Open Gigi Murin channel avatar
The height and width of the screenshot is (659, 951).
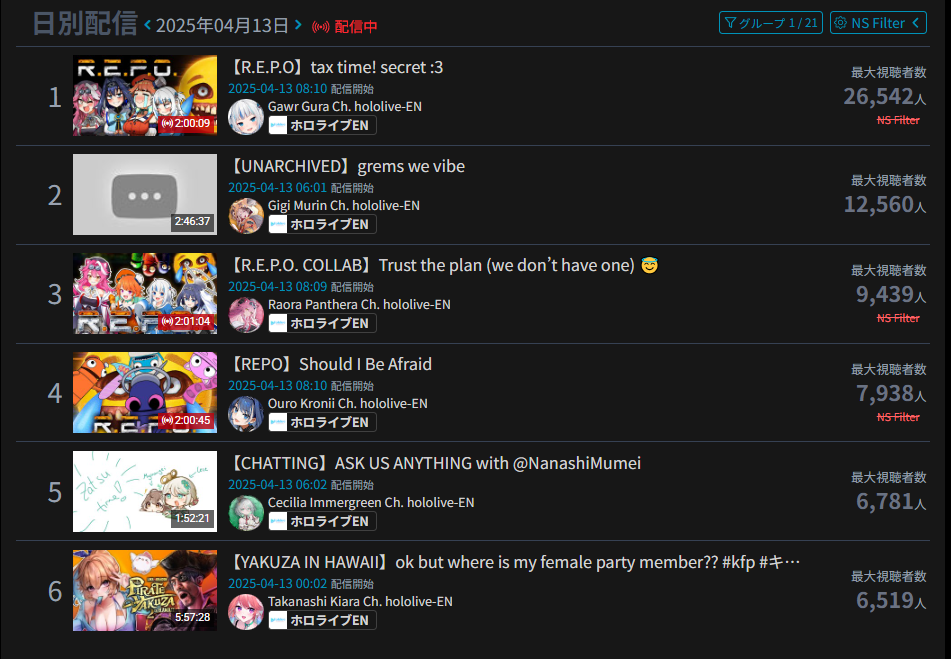tap(246, 215)
